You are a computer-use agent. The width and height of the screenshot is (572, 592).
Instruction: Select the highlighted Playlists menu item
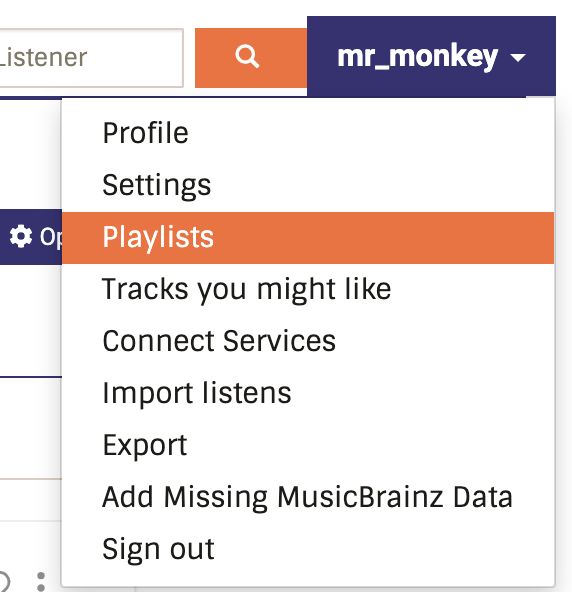(x=308, y=237)
